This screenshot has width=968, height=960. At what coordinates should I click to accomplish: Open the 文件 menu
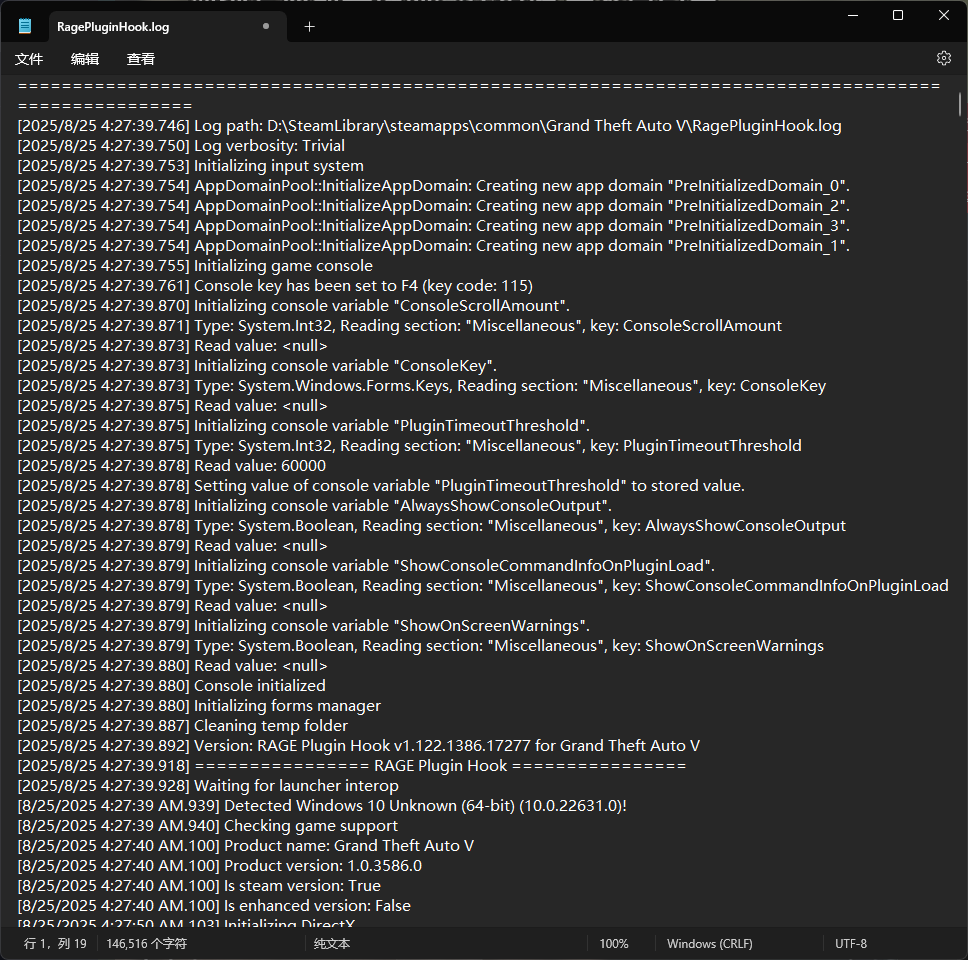click(x=29, y=59)
